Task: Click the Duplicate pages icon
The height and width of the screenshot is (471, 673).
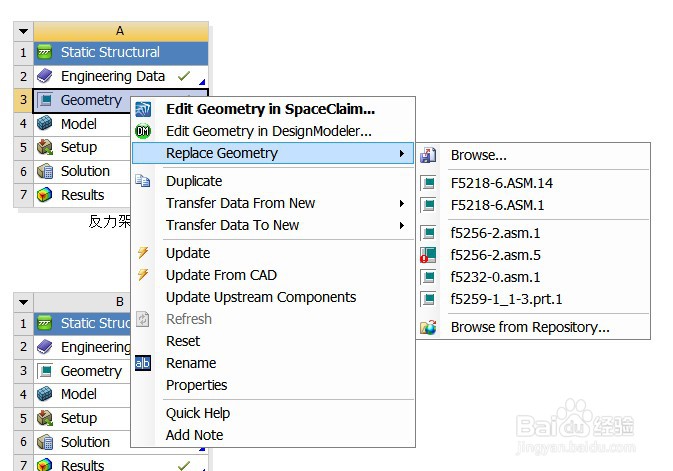Action: coord(142,181)
